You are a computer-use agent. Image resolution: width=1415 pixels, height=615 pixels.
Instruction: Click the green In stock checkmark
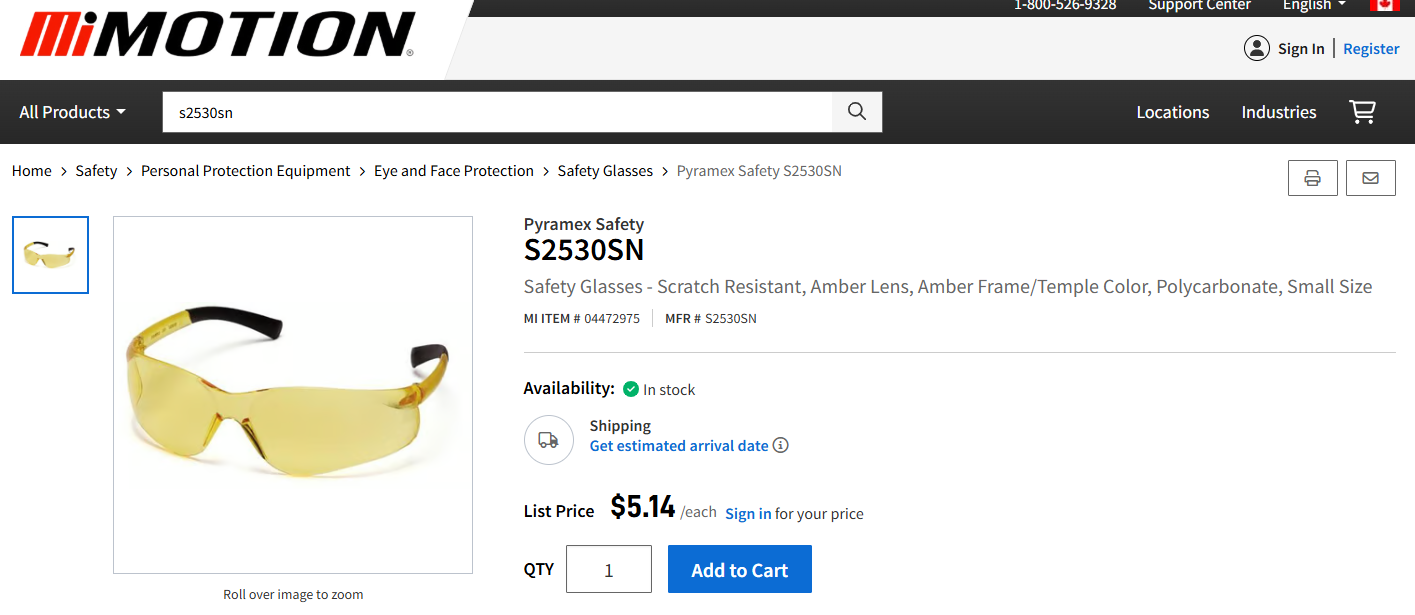pos(630,389)
